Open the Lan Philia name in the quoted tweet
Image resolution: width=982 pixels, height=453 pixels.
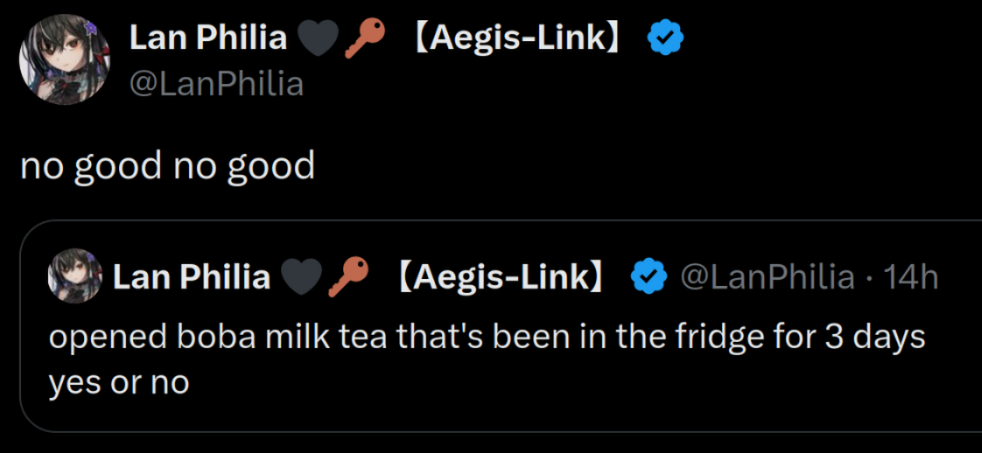(x=191, y=276)
